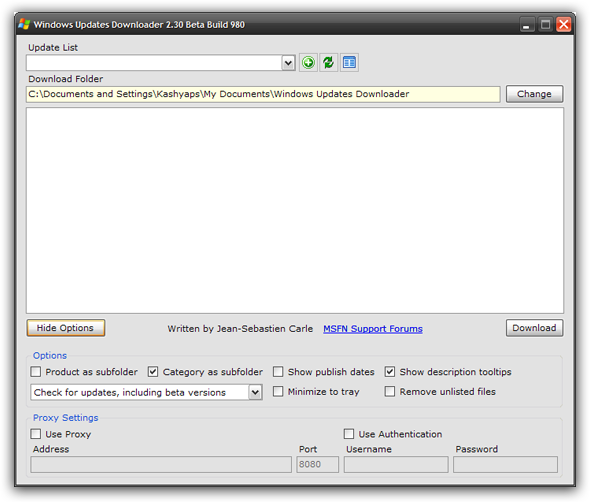
Task: Uncheck Category as subfolder
Action: pyautogui.click(x=153, y=372)
